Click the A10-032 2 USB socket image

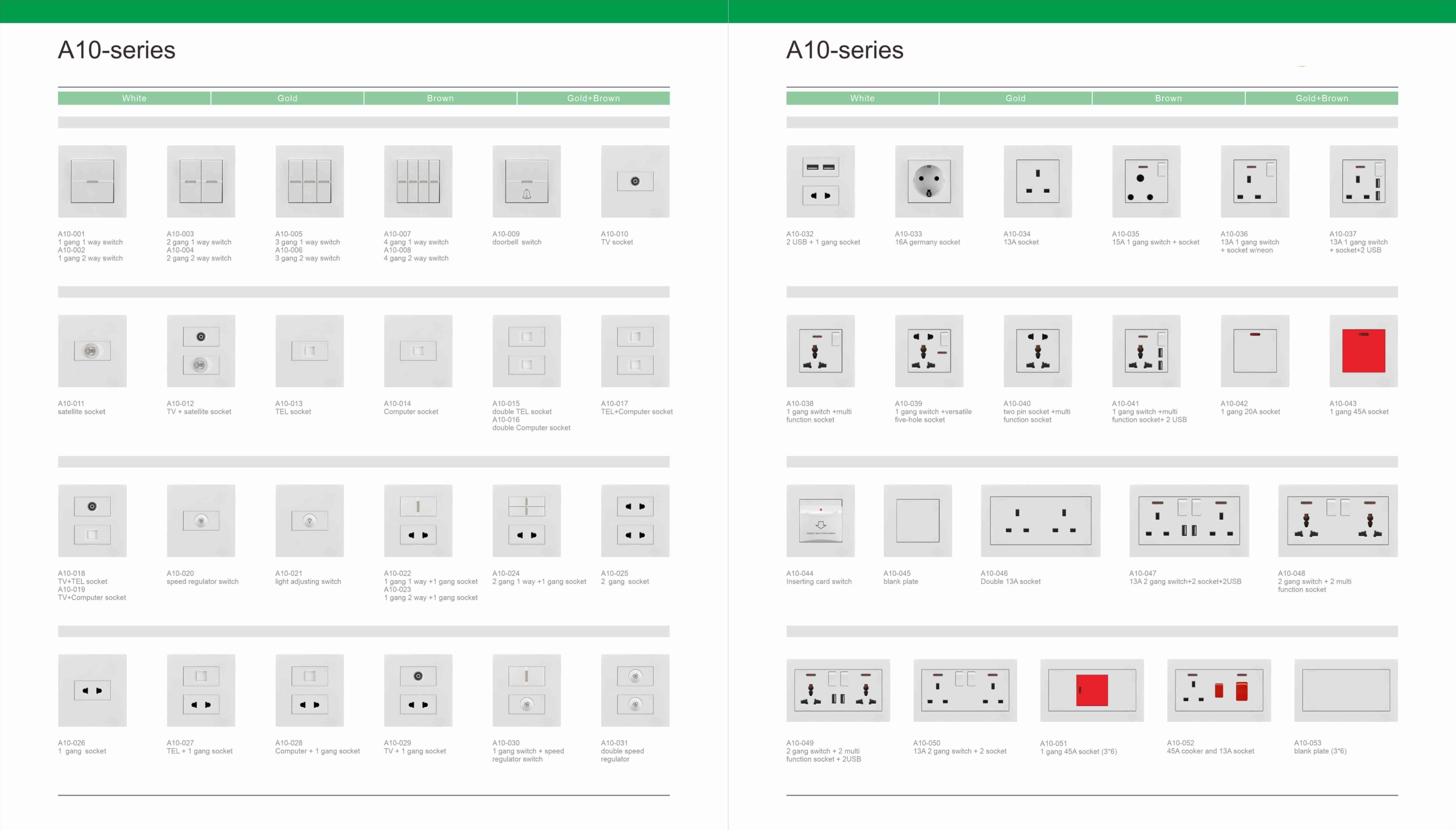[820, 181]
